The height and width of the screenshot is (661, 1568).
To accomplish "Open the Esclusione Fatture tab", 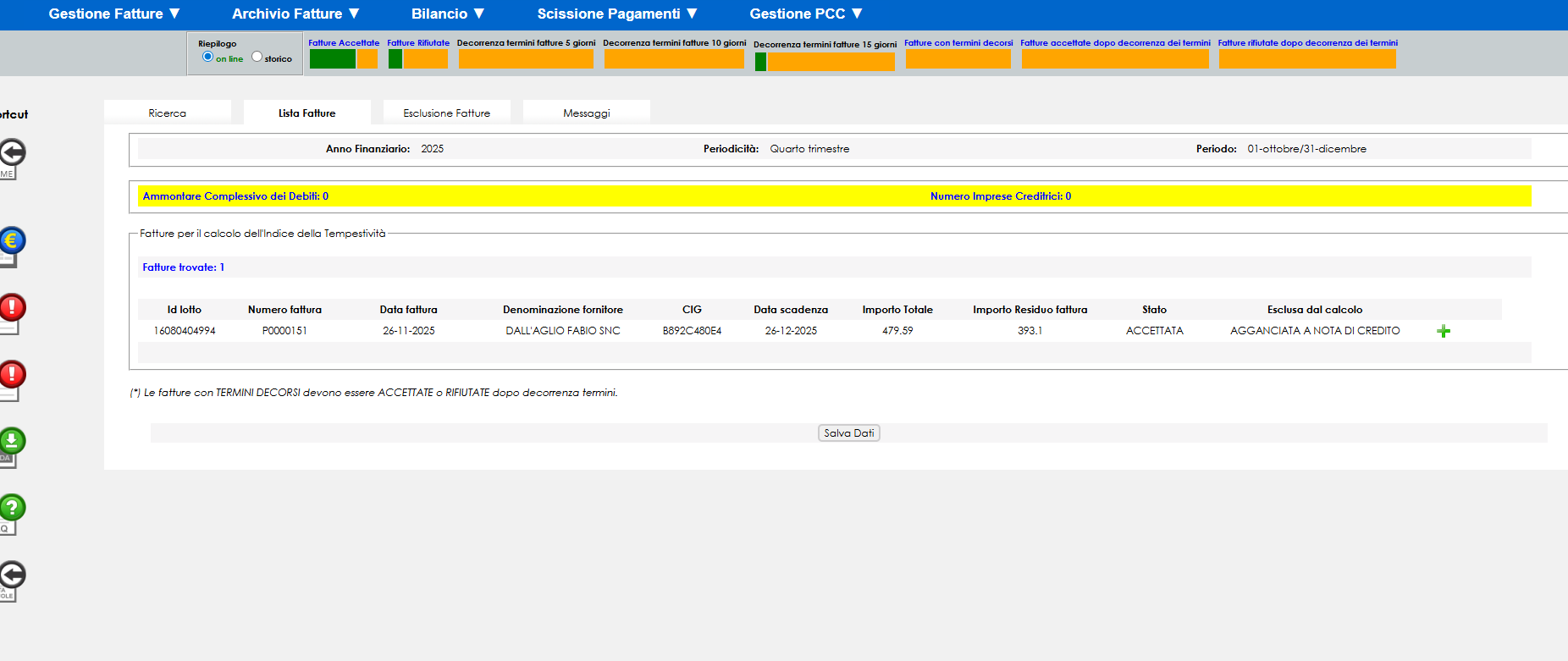I will pyautogui.click(x=446, y=113).
